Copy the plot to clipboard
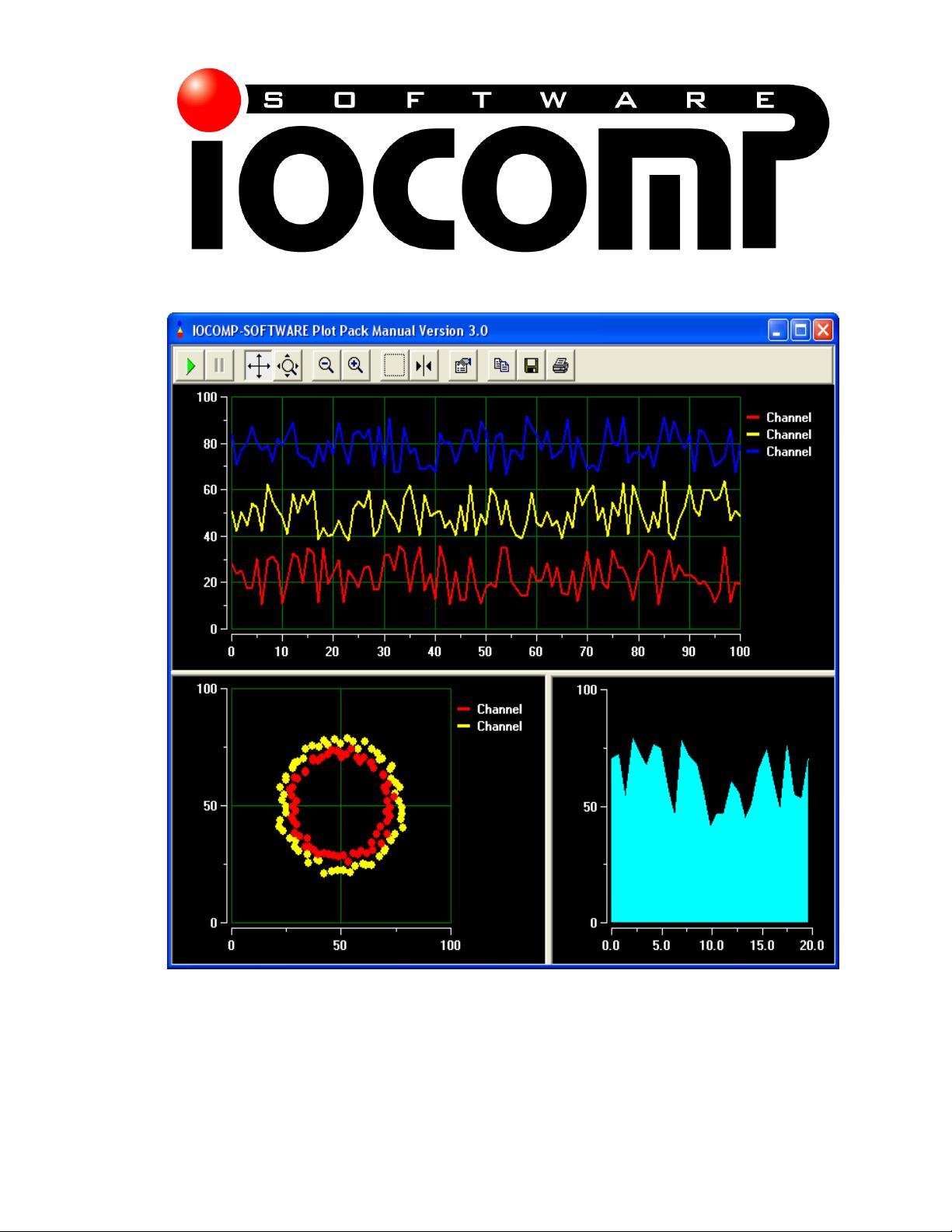Screen dimensions: 952x1232 click(x=502, y=365)
